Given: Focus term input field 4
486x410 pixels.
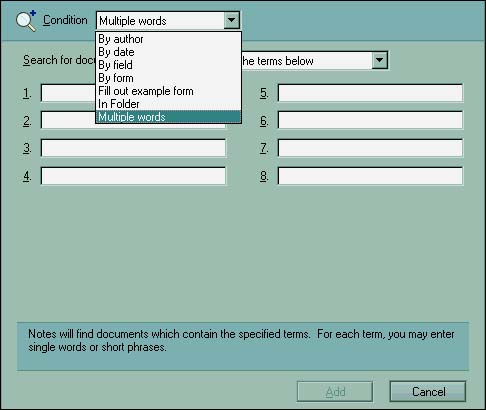Looking at the screenshot, I should point(133,176).
